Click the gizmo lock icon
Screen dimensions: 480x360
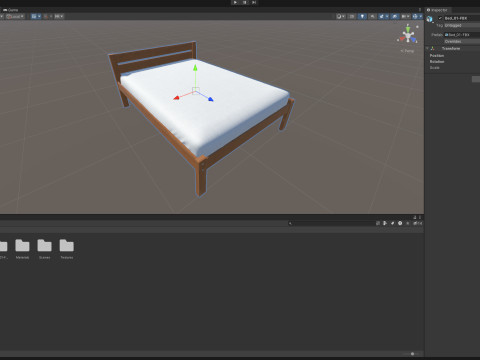[x=417, y=27]
